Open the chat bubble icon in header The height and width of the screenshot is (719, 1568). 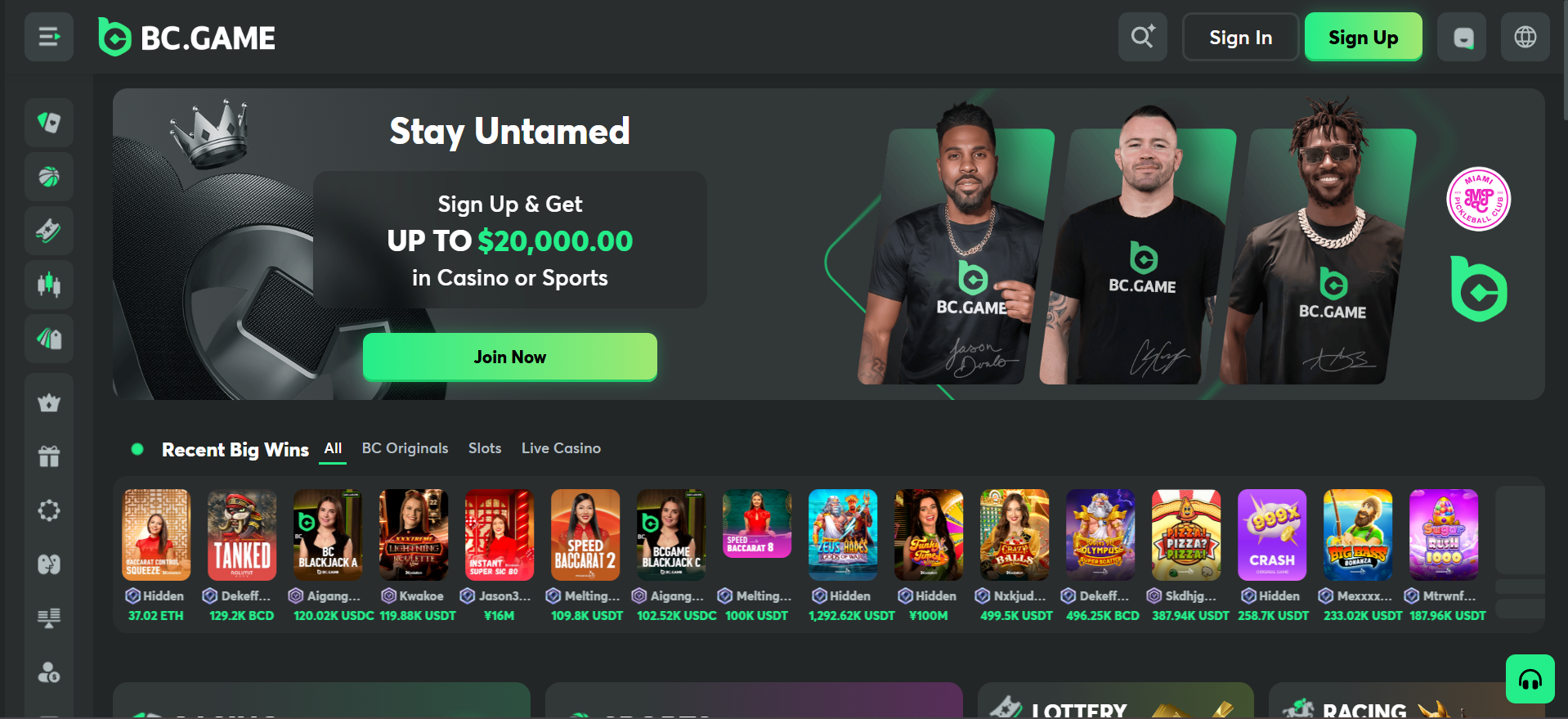(1462, 37)
